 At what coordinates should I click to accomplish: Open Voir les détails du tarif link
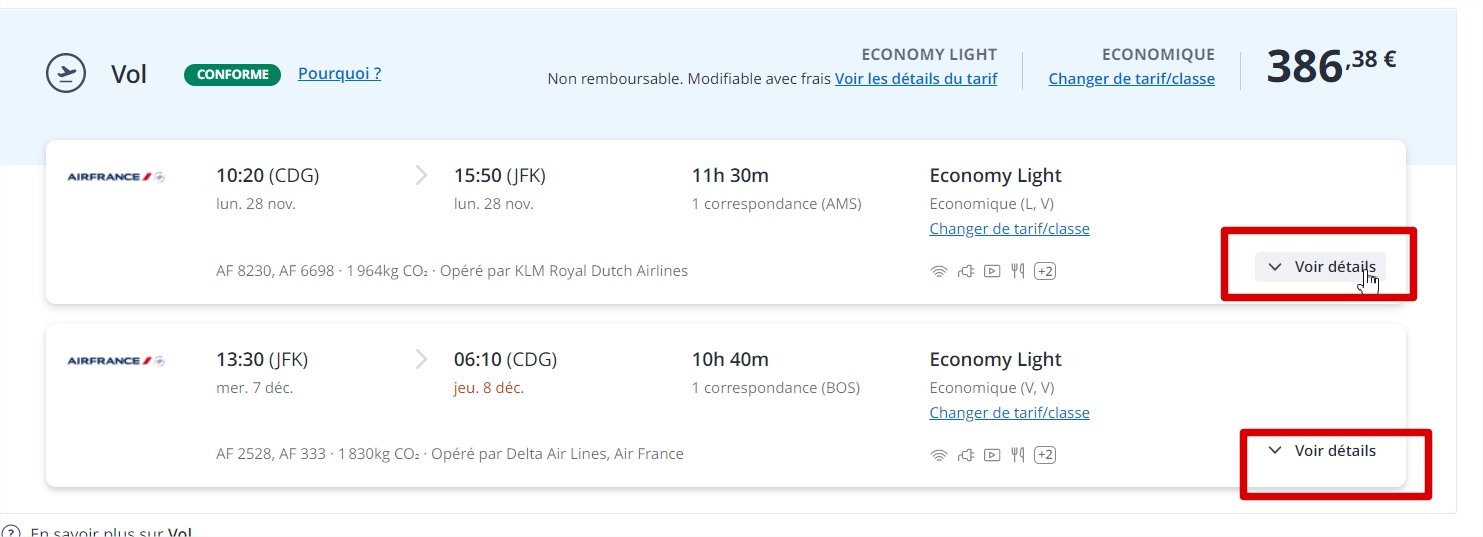tap(916, 78)
